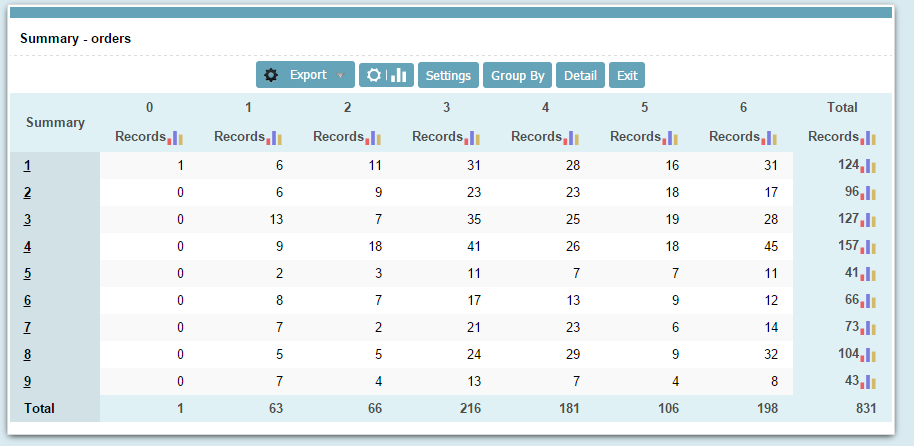This screenshot has width=914, height=446.
Task: Click summary row link 8
Action: click(x=27, y=354)
